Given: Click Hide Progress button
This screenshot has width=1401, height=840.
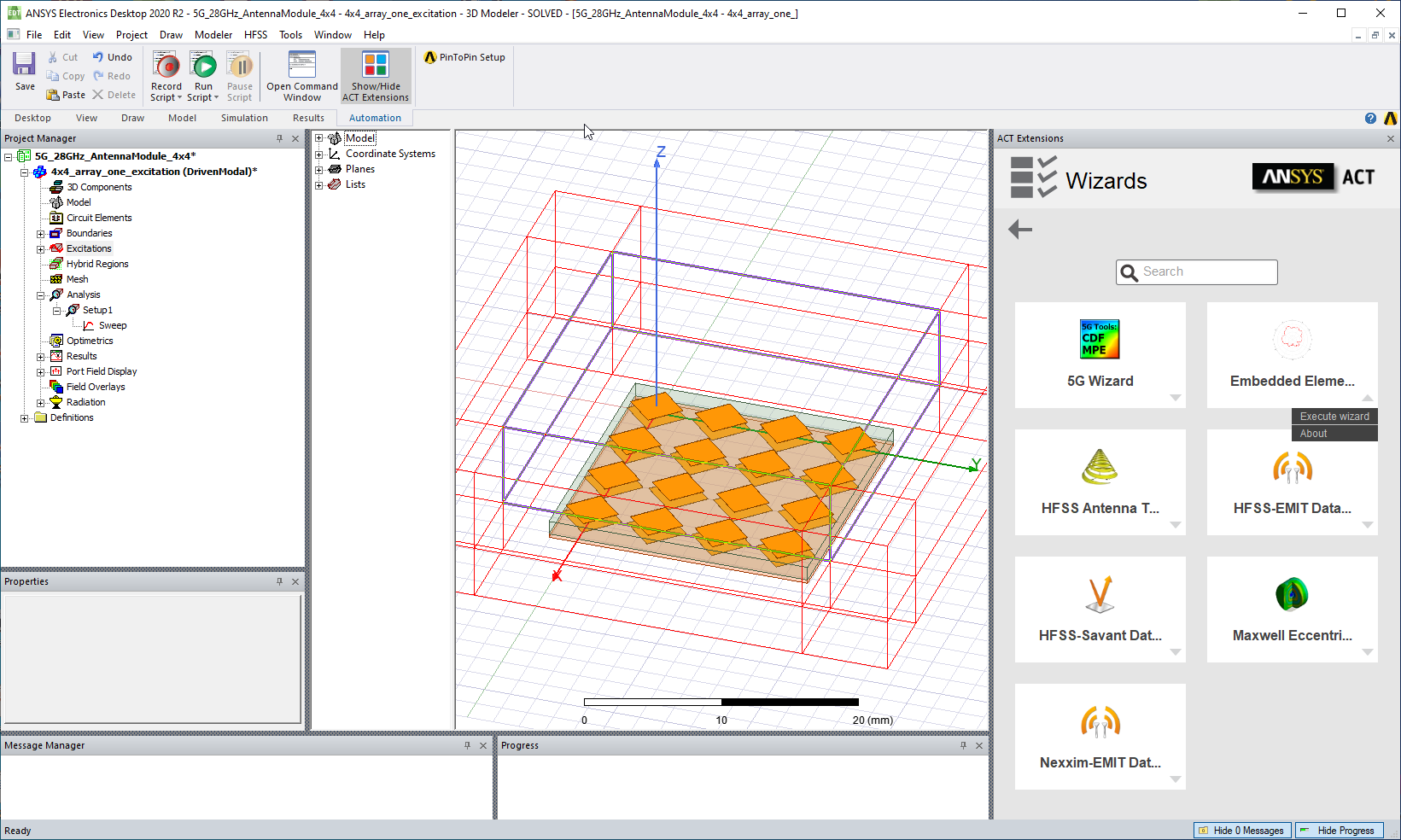Looking at the screenshot, I should (1339, 831).
